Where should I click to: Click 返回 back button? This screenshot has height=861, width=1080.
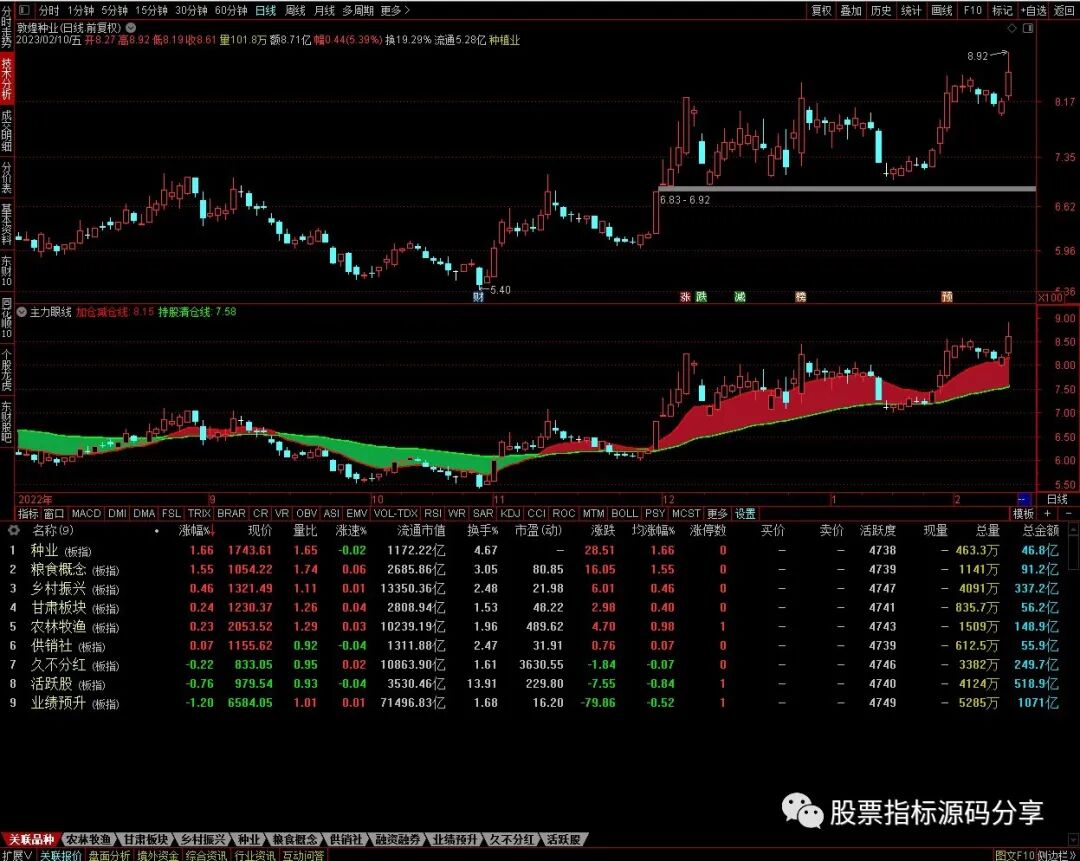pyautogui.click(x=1064, y=10)
